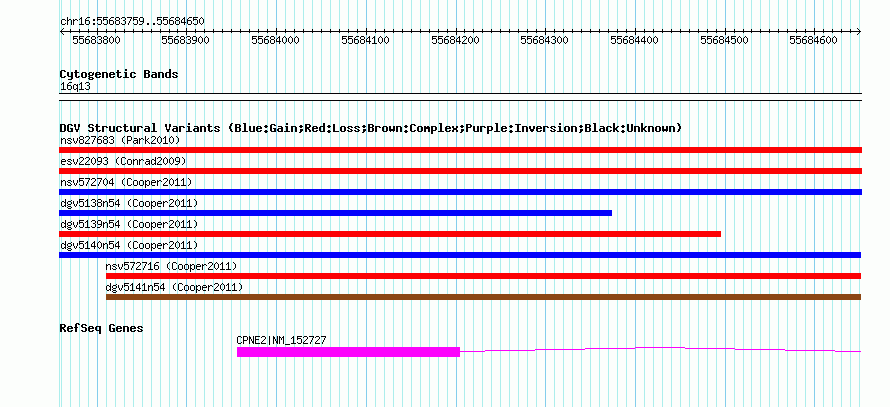Click the 16q13 band label
The image size is (890, 407).
(75, 86)
